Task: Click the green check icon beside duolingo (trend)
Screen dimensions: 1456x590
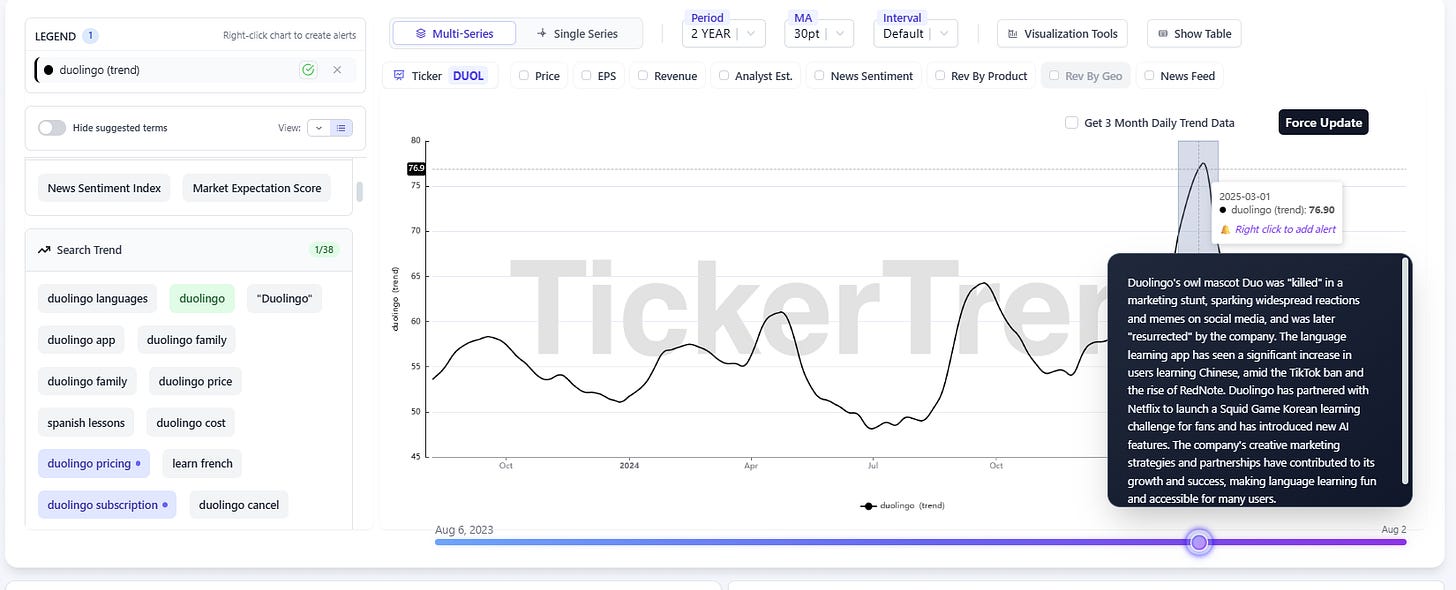Action: coord(308,70)
